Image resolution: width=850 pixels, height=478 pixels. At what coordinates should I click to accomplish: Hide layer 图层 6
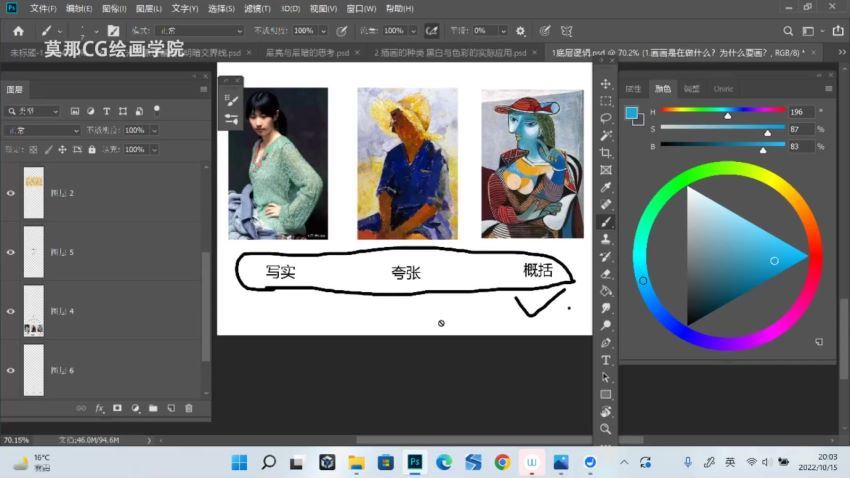pos(10,370)
